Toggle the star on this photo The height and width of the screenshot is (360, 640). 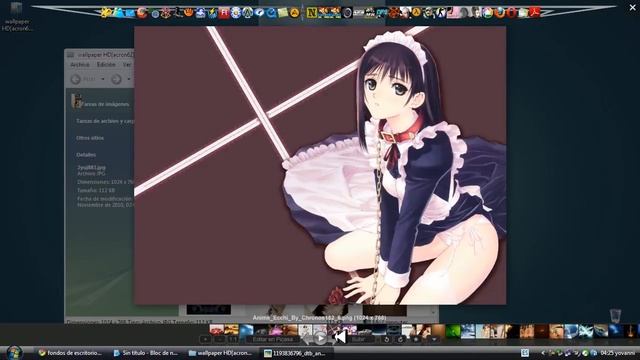point(416,339)
